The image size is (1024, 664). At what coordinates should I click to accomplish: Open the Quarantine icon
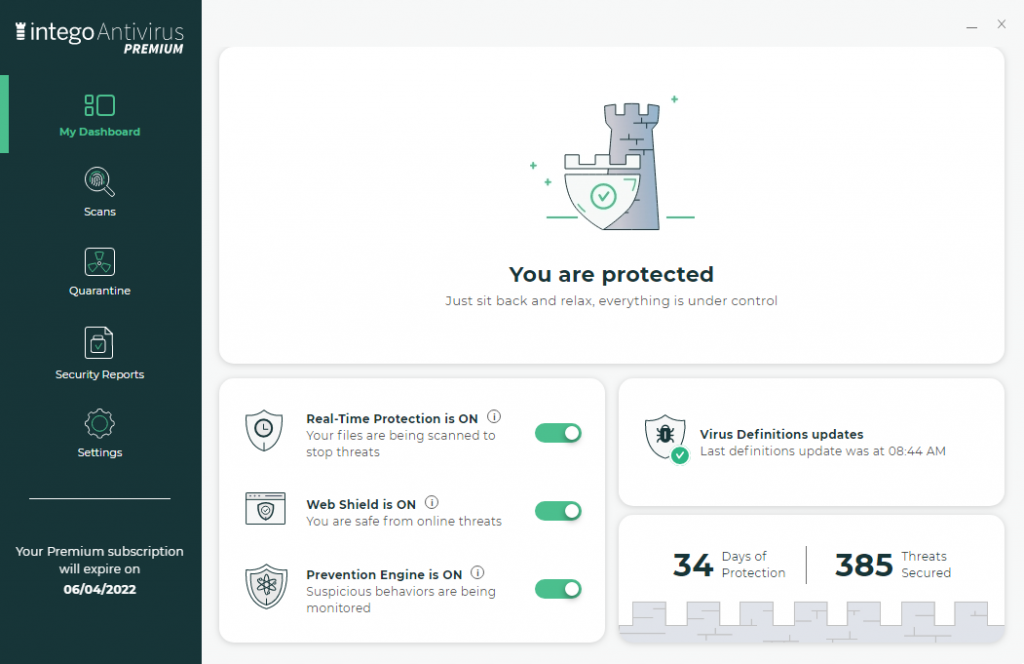(99, 263)
